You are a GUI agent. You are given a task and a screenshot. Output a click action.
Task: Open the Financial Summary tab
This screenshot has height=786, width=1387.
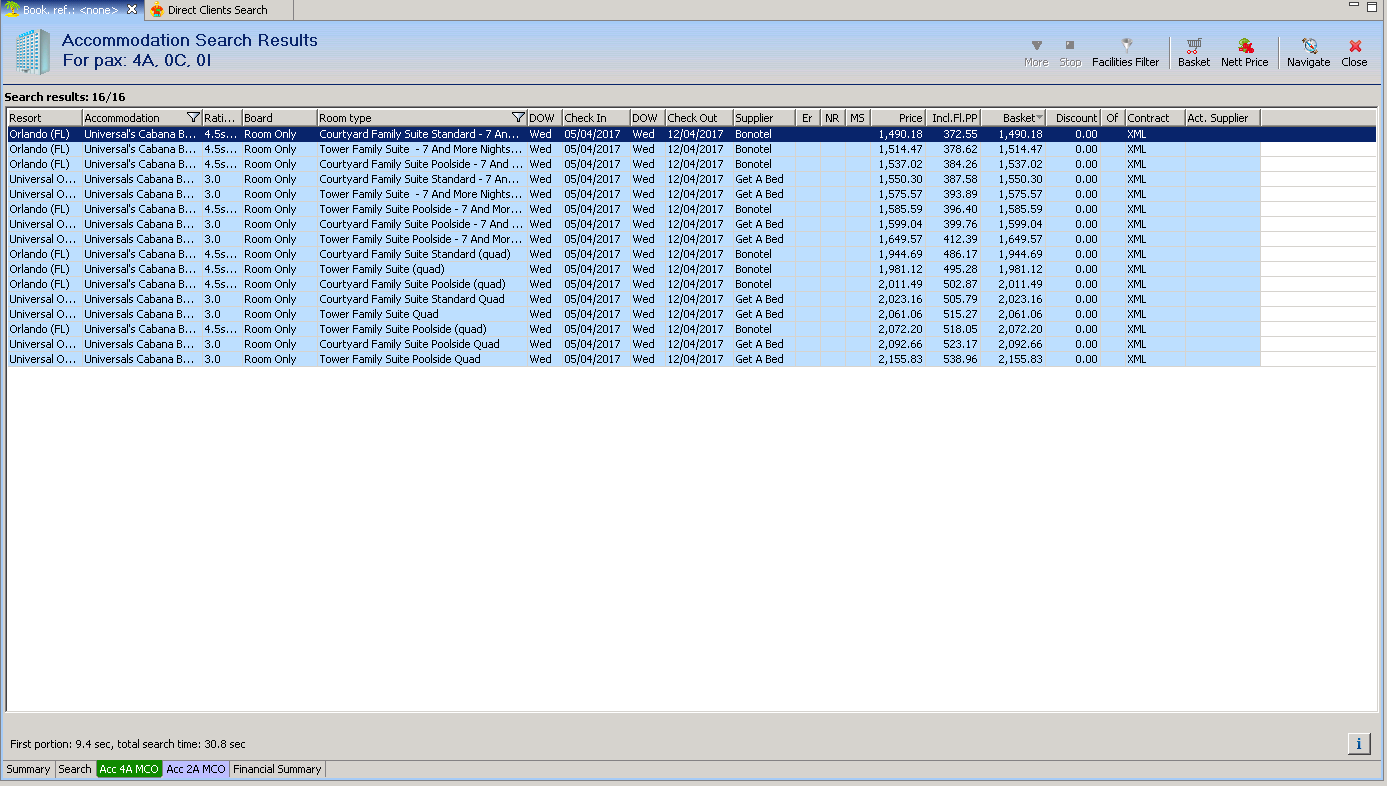[277, 769]
